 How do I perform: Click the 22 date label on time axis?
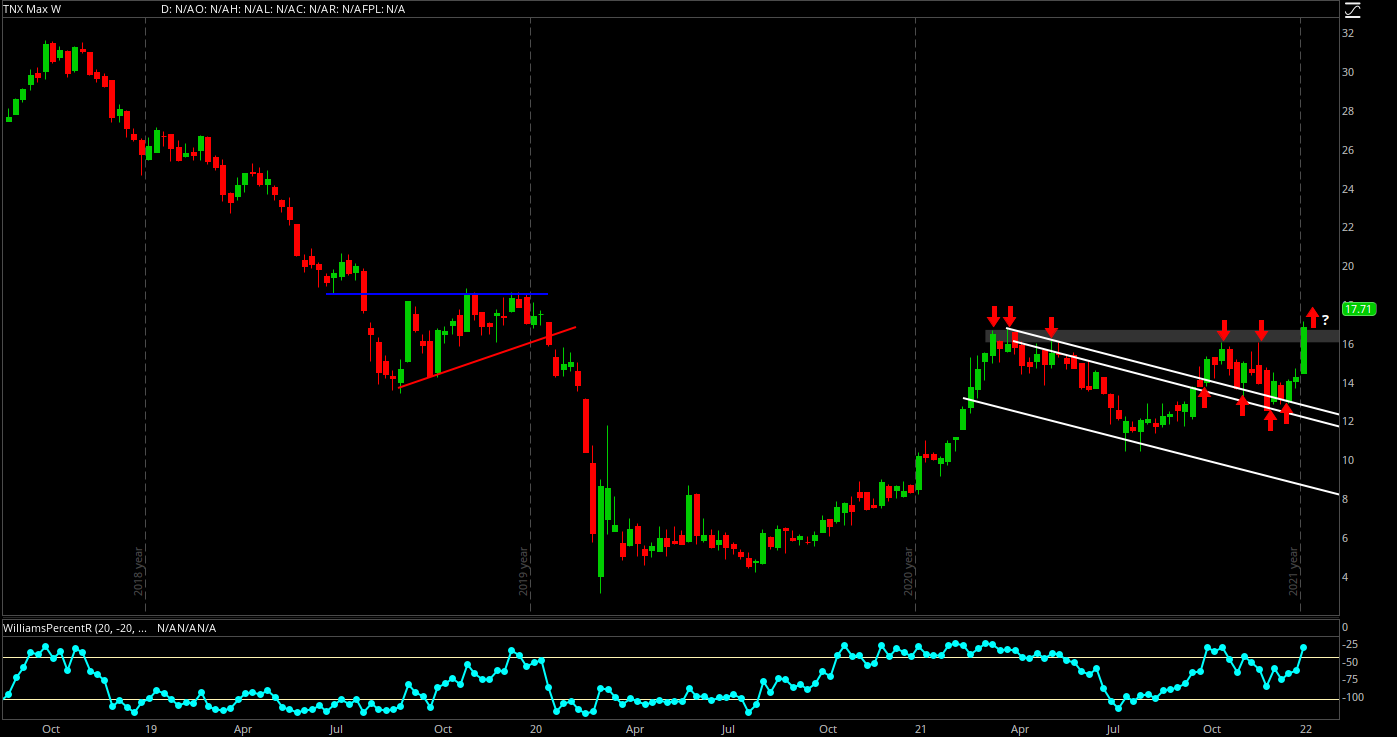click(x=1307, y=729)
